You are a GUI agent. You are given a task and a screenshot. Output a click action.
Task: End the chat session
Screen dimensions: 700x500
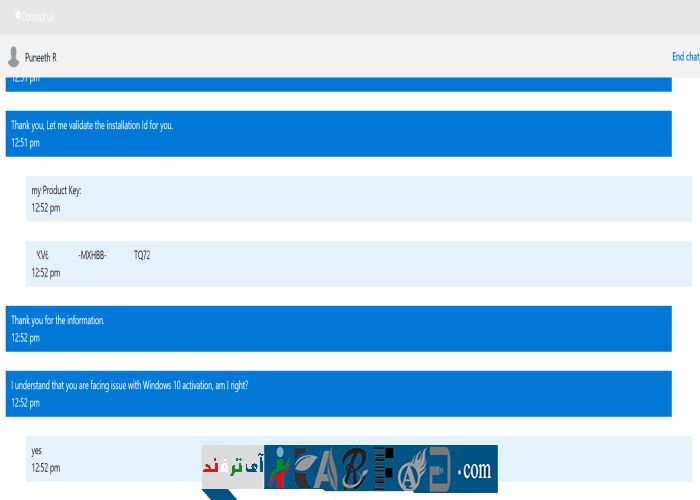(x=685, y=57)
